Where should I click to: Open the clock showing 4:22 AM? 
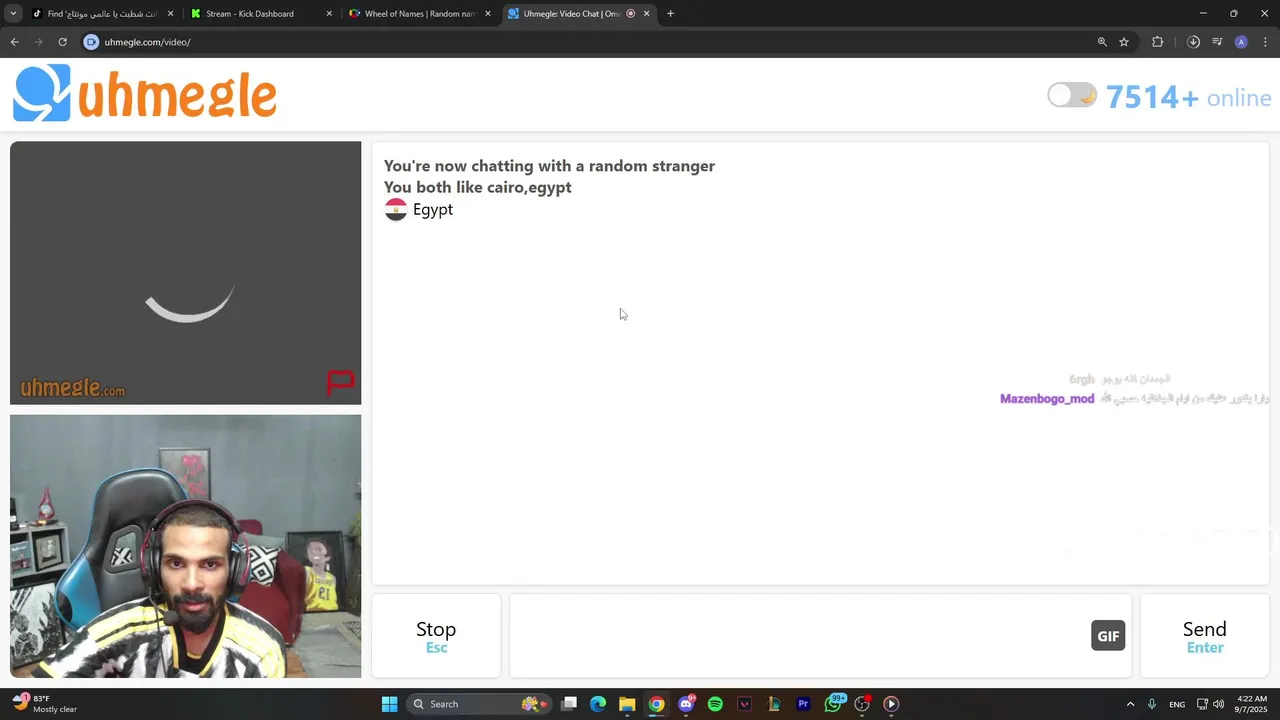[1252, 704]
